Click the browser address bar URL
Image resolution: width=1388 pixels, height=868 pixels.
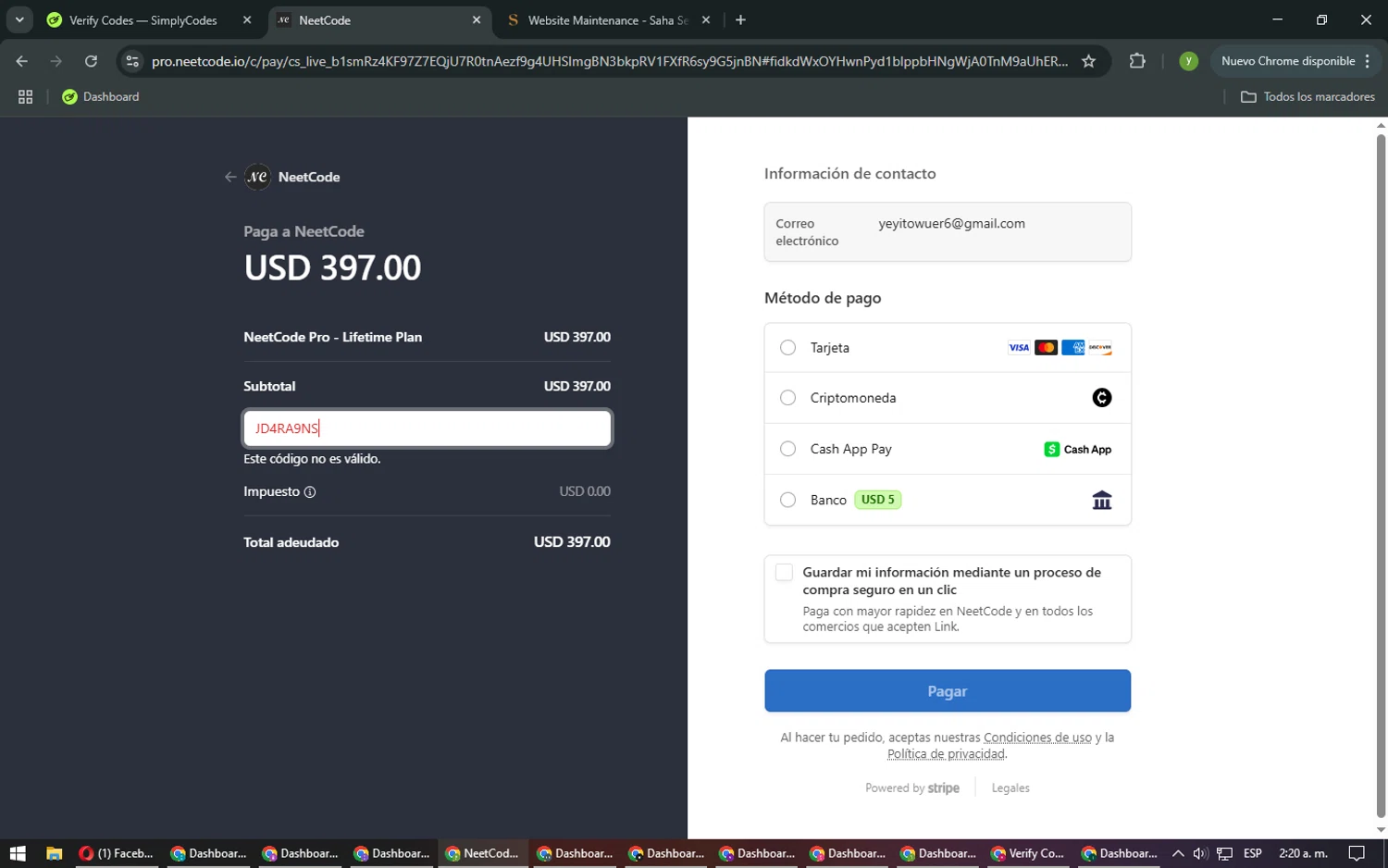coord(609,61)
